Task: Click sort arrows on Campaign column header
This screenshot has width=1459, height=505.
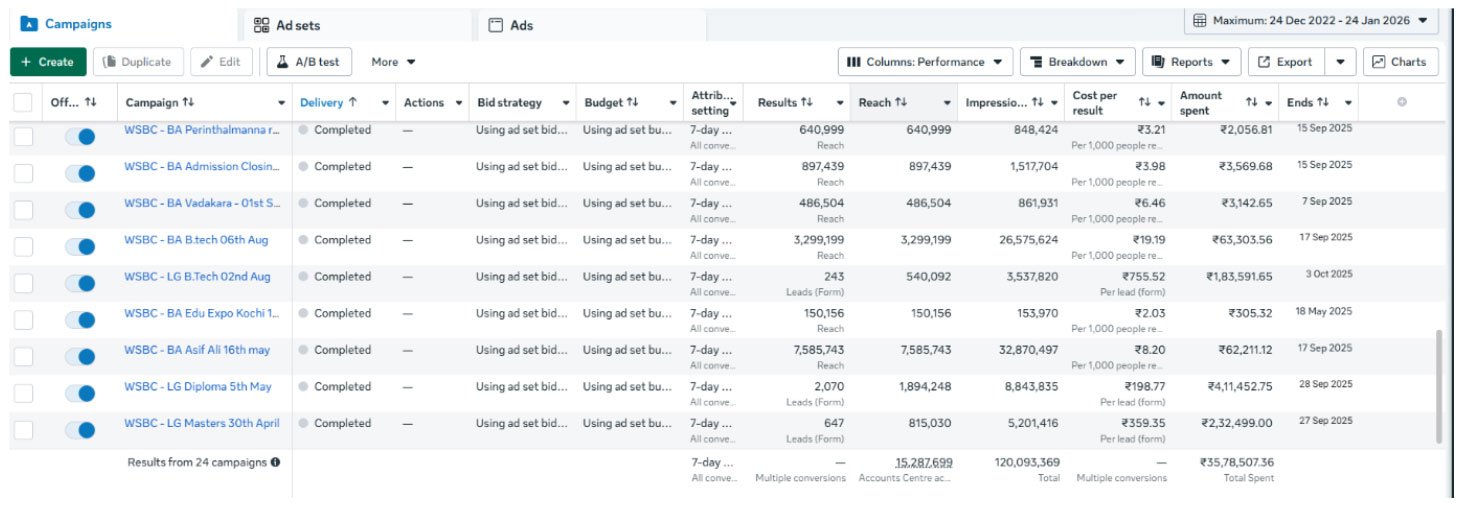Action: pos(188,102)
